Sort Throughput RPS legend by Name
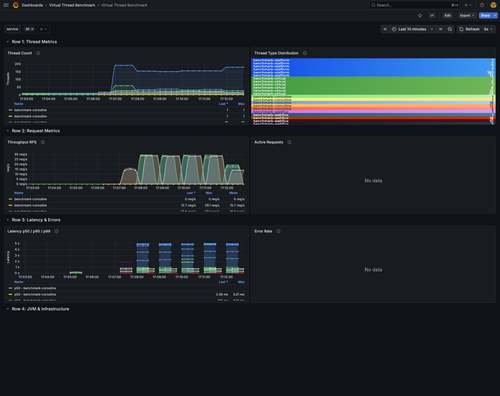Screen dimensions: 500x396 19,193
